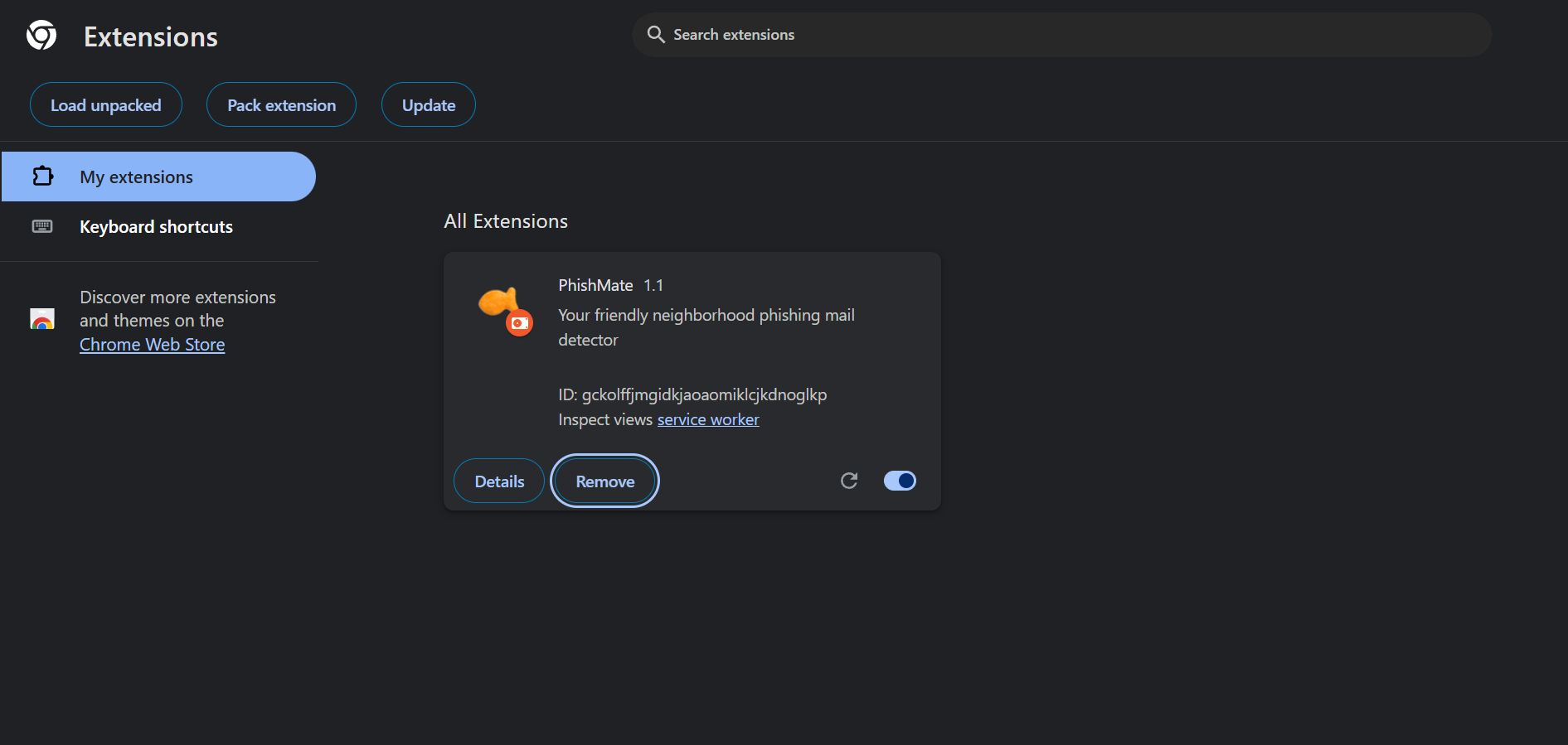Follow the Chrome Web Store link
The height and width of the screenshot is (745, 1568).
pos(152,345)
